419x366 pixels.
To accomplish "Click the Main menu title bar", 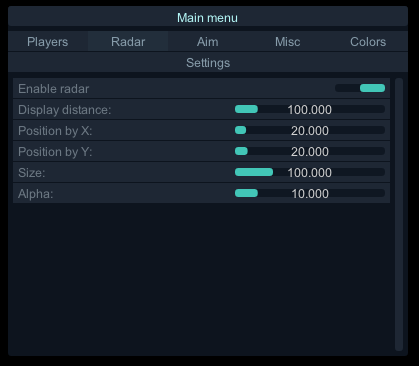I will pyautogui.click(x=208, y=17).
